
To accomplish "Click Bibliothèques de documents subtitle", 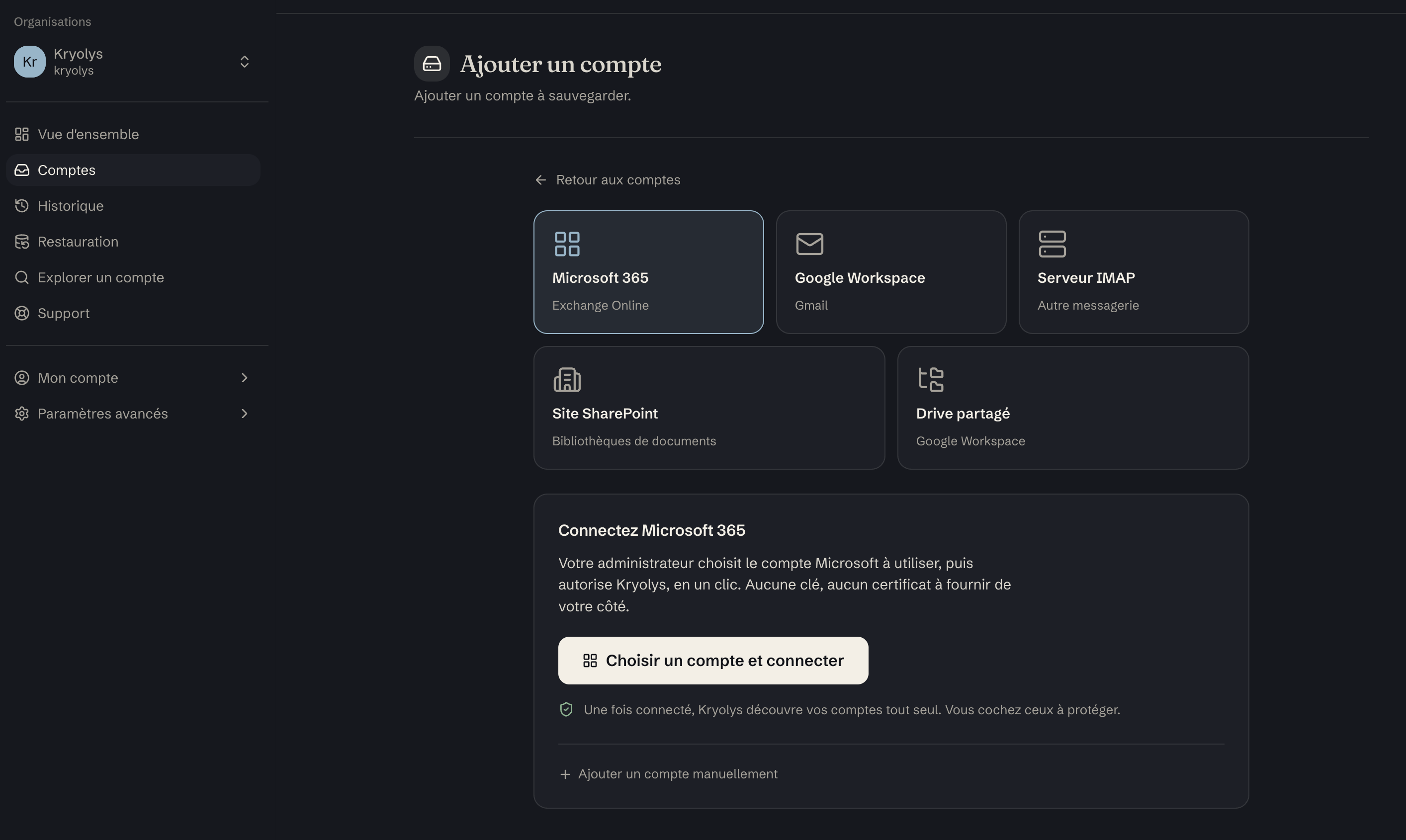I will (x=634, y=441).
